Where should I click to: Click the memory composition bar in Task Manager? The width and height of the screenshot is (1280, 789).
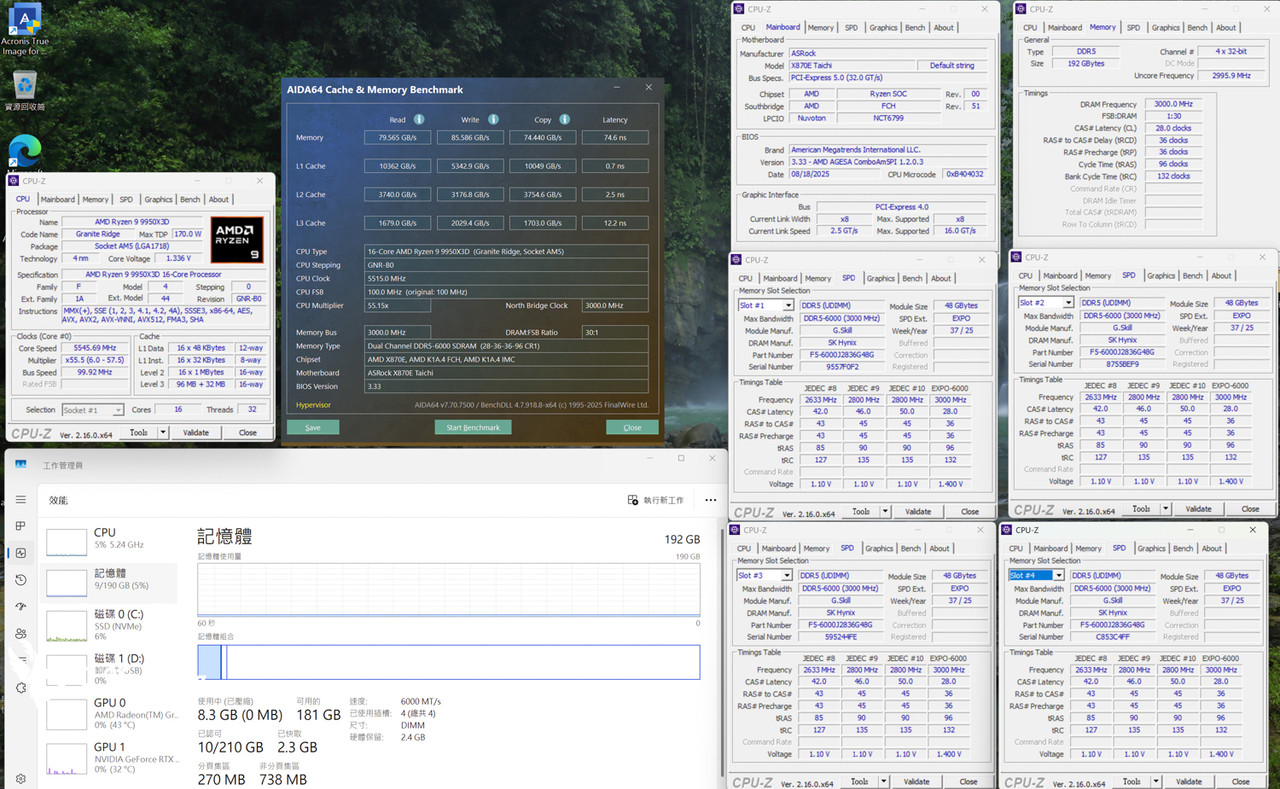click(x=448, y=662)
